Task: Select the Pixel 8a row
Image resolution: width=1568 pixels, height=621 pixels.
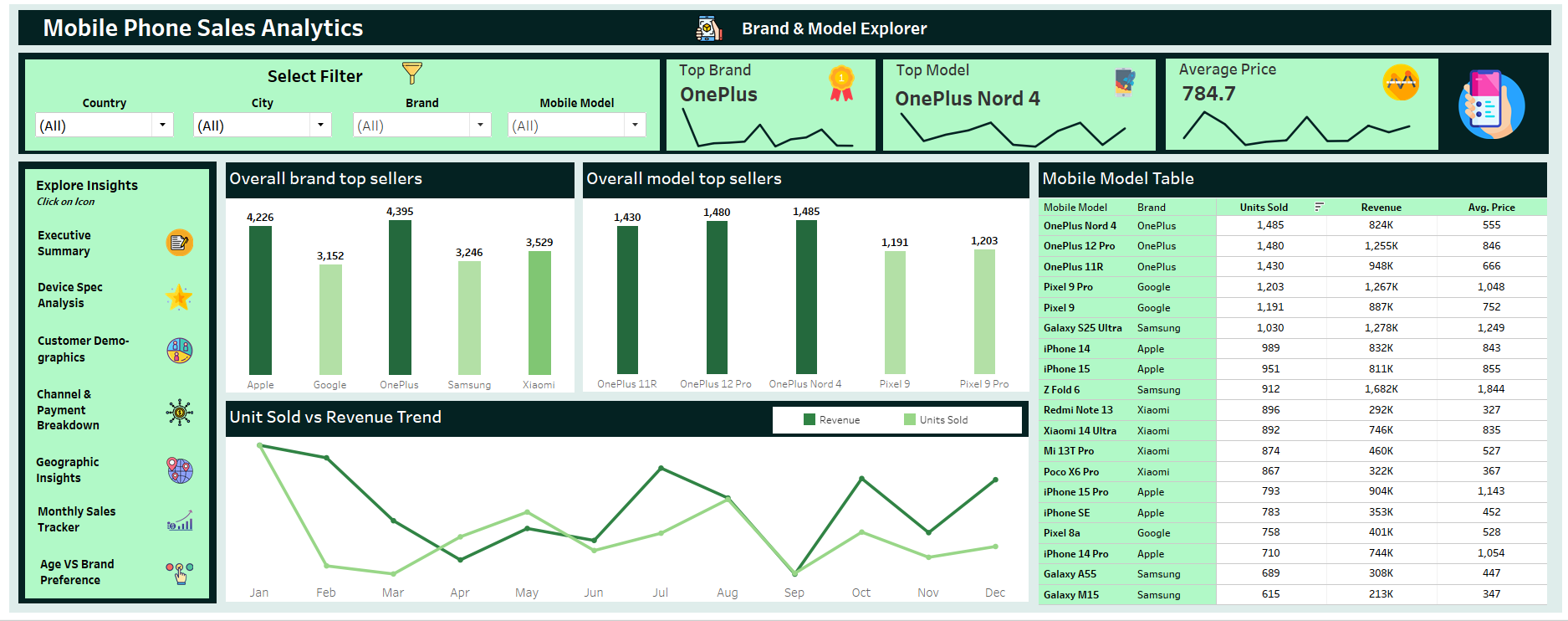Action: tap(1293, 533)
